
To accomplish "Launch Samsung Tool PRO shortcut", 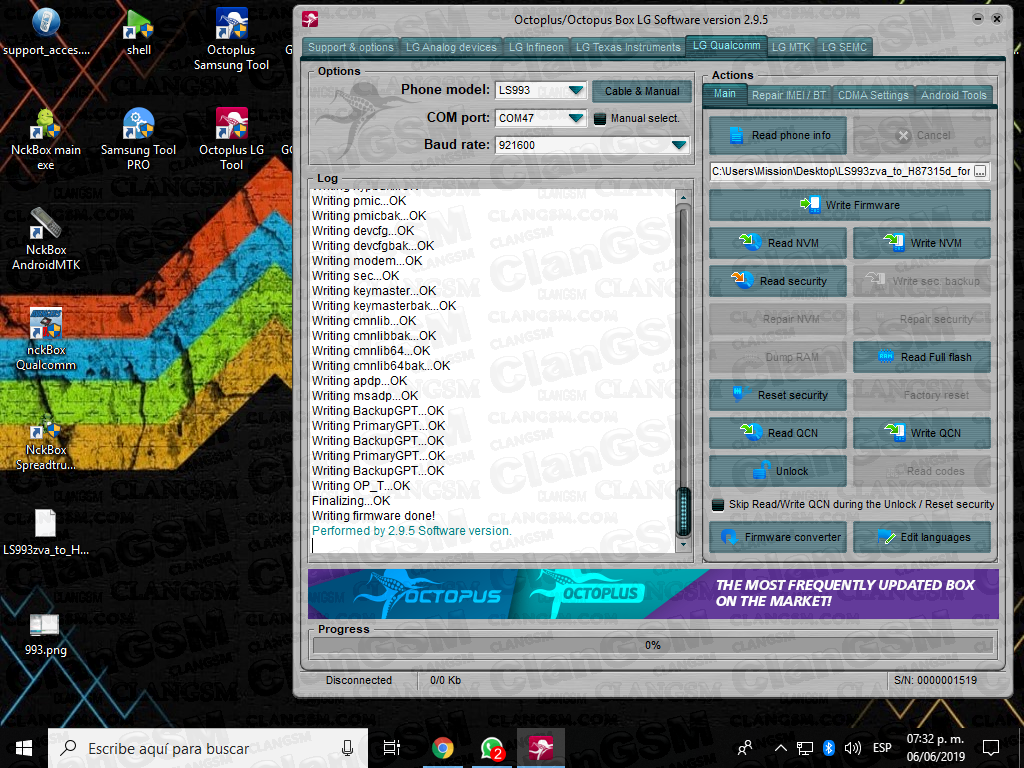I will [x=138, y=139].
